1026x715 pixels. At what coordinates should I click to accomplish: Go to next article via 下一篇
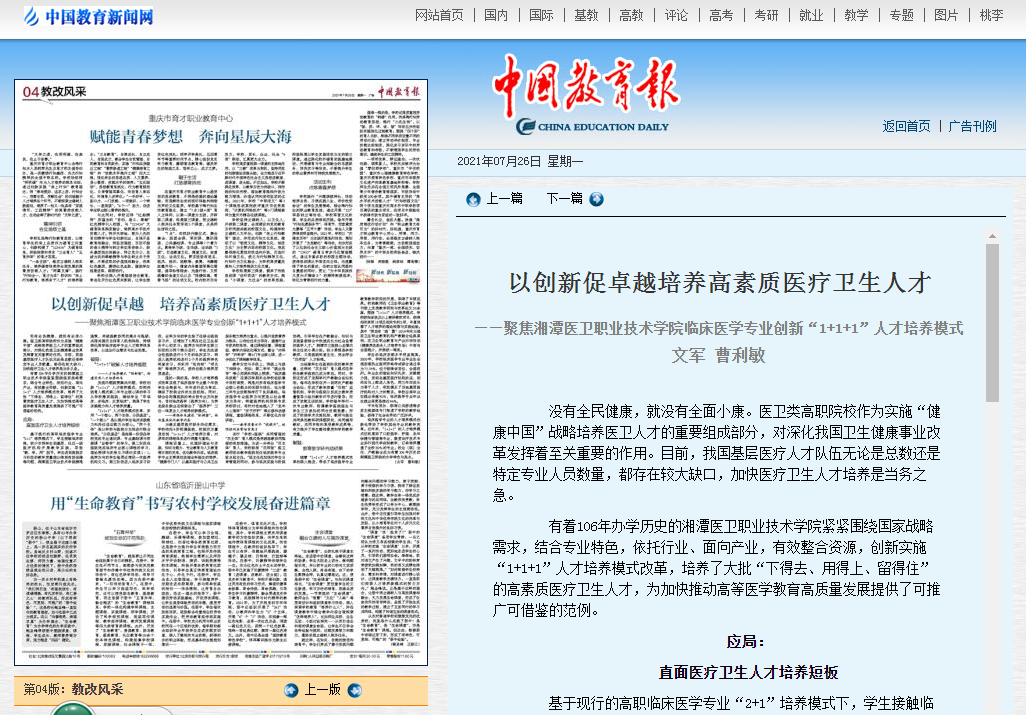pos(565,198)
